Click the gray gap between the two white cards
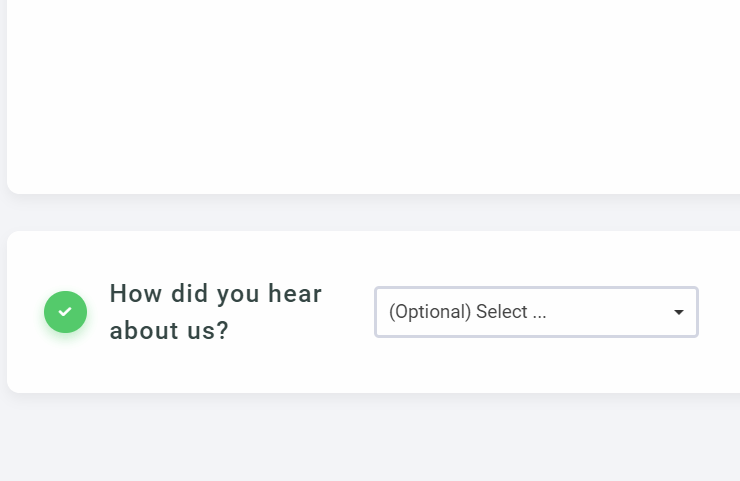The image size is (740, 481). (370, 213)
